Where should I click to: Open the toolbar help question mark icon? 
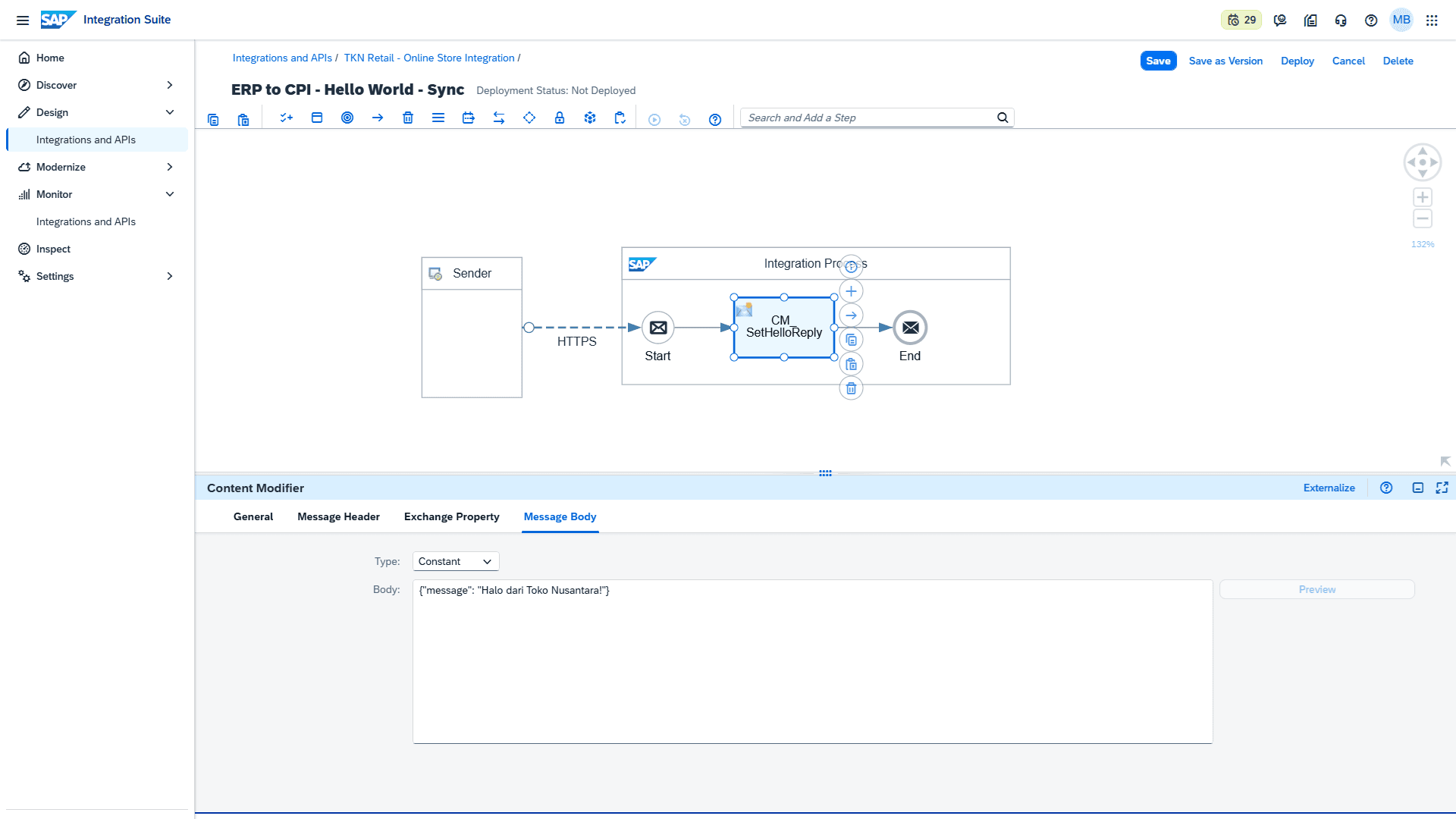click(x=715, y=120)
